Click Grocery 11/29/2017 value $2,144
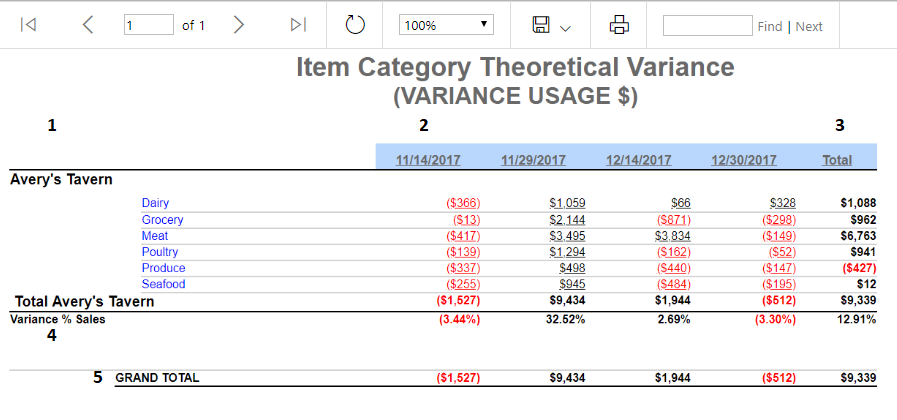The image size is (897, 420). pyautogui.click(x=567, y=220)
